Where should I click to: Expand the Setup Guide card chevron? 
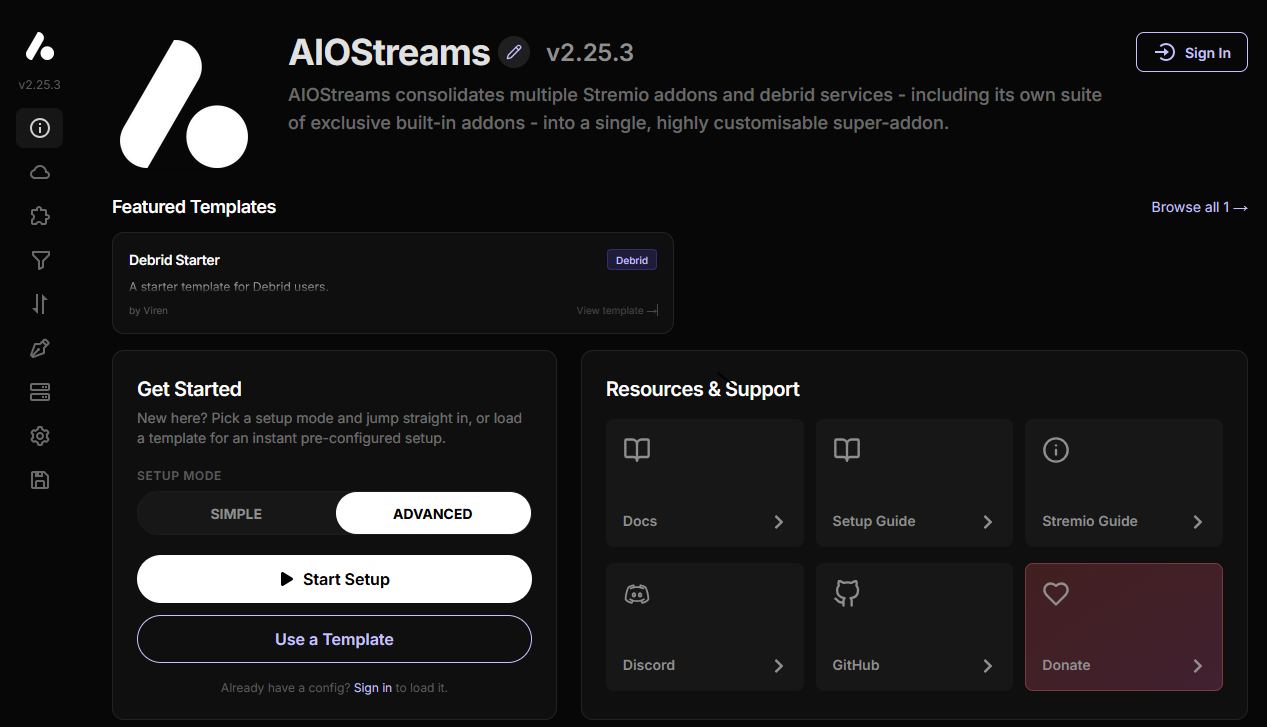[x=987, y=521]
